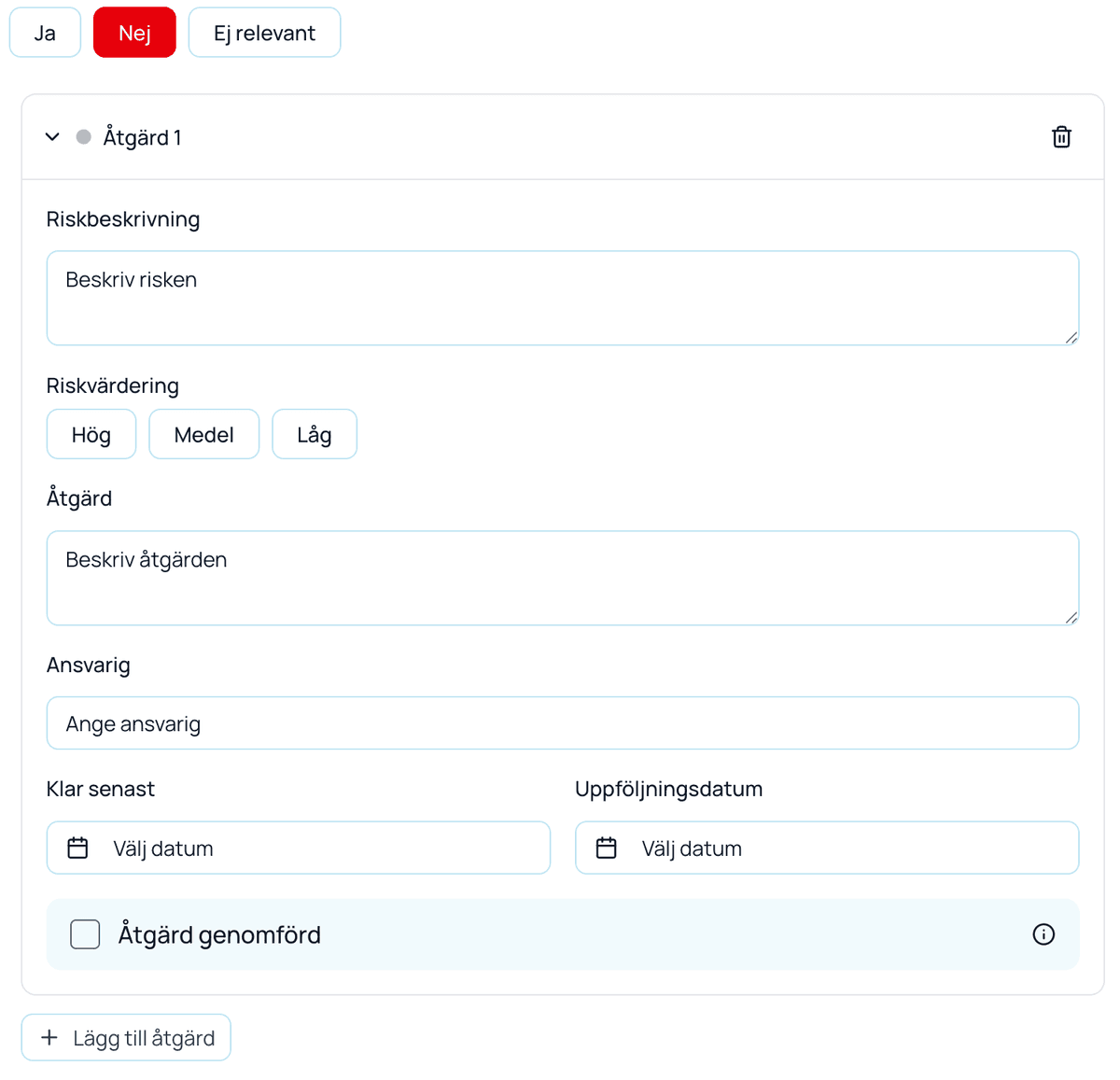This screenshot has width=1120, height=1080.
Task: Click calendar icon in Uppföljningsdatum field
Action: [x=607, y=848]
